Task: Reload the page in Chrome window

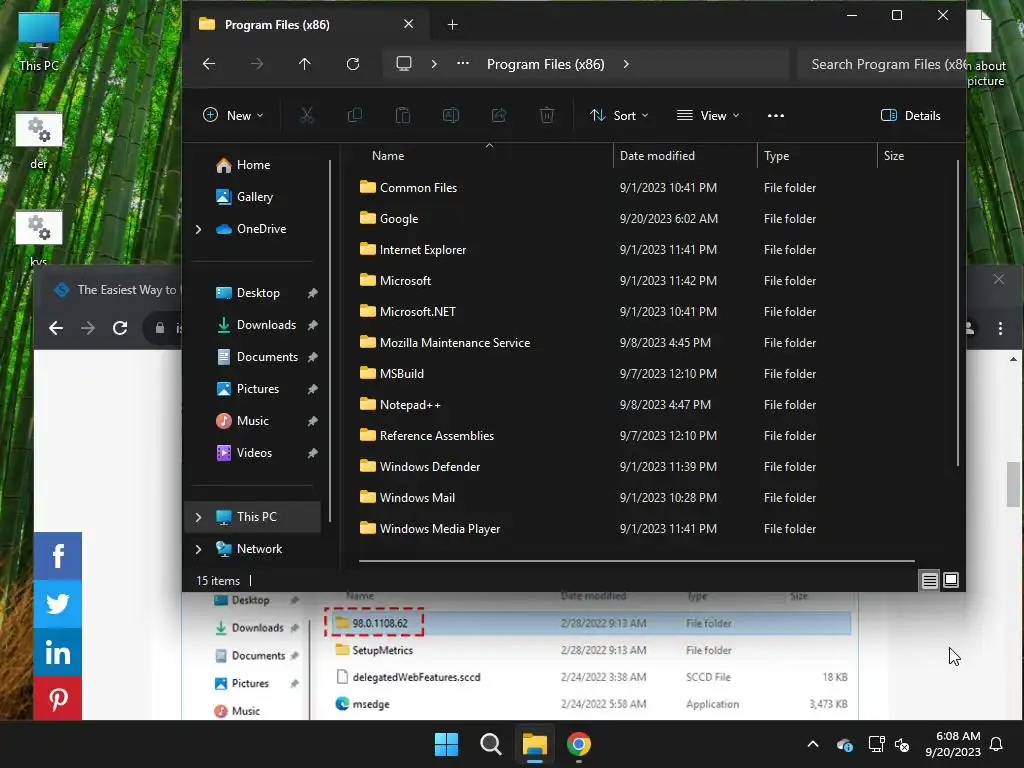Action: (120, 328)
